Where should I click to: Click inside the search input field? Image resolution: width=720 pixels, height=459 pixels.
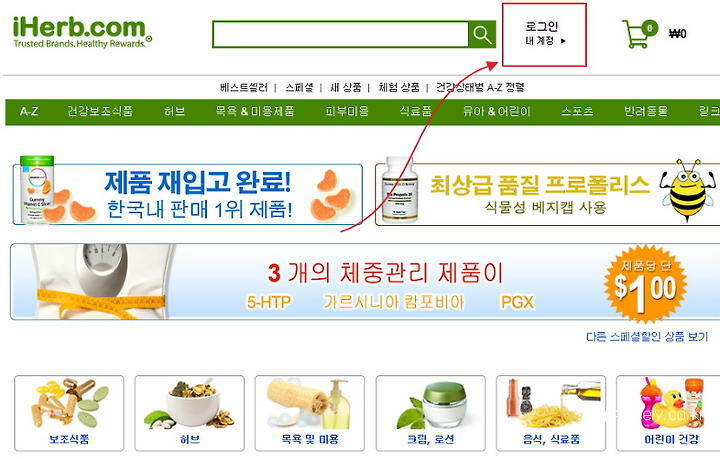click(x=340, y=34)
